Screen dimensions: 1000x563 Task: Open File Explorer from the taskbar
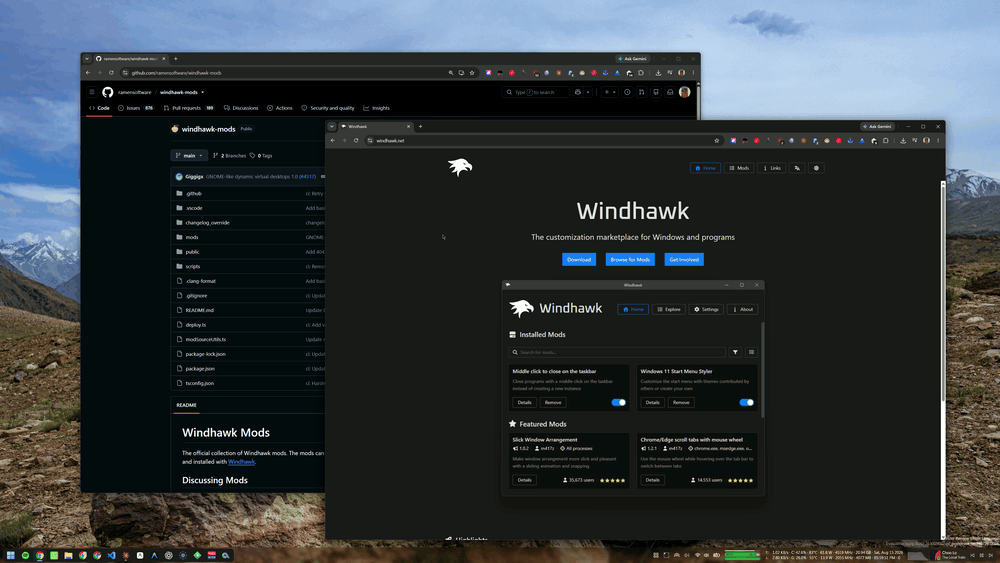(68, 555)
